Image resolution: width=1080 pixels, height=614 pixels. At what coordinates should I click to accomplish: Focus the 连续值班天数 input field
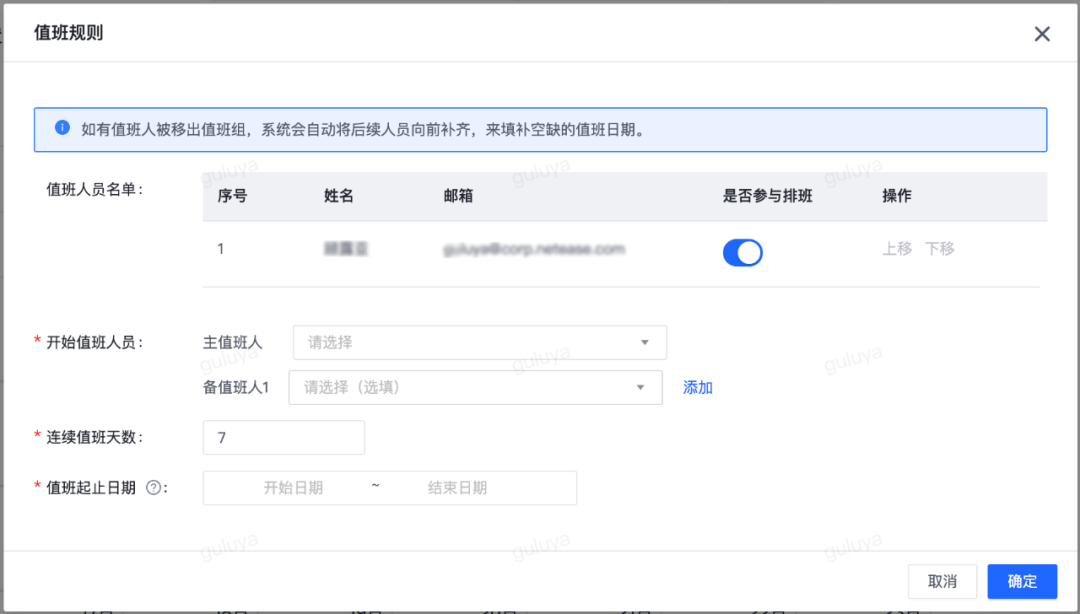pos(283,438)
